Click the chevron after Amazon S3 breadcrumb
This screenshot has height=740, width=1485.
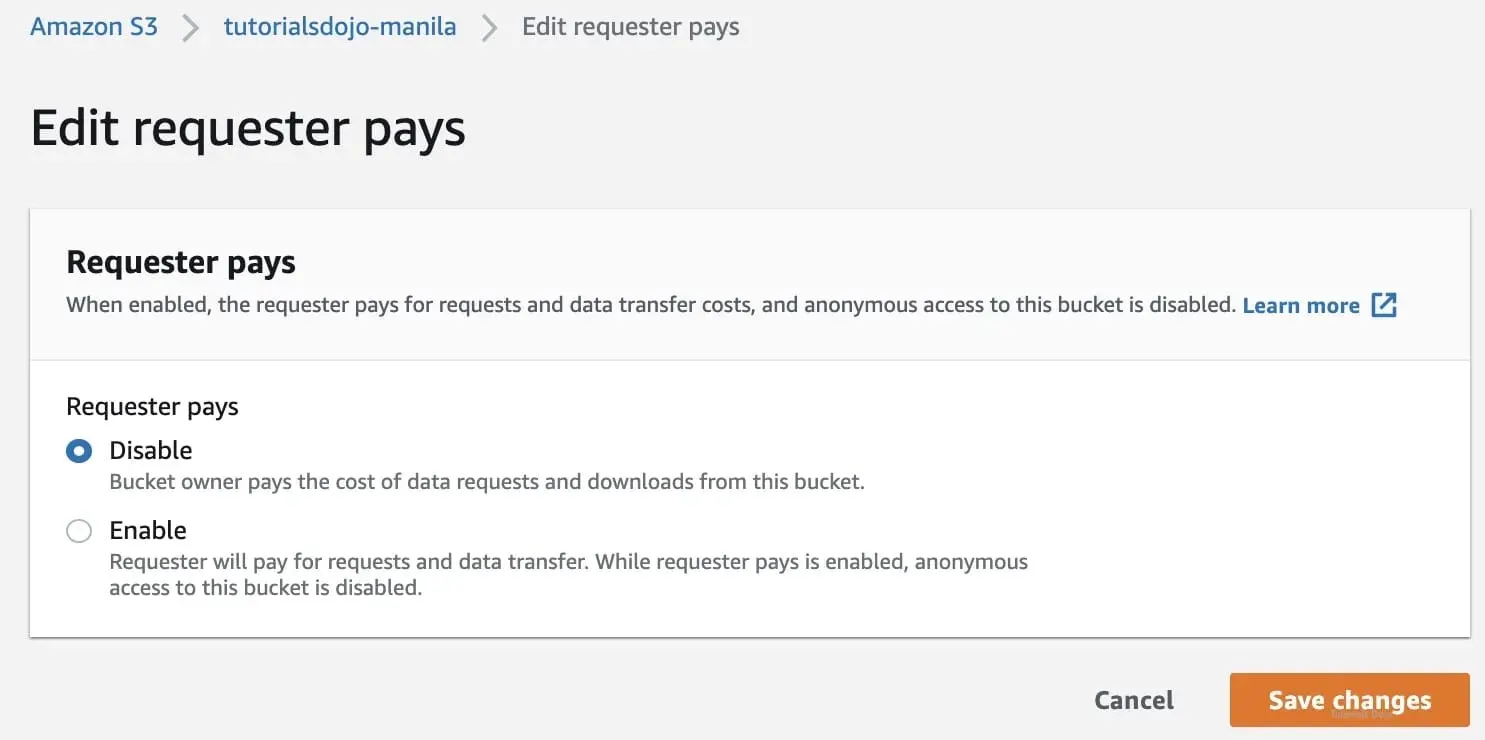pos(190,28)
